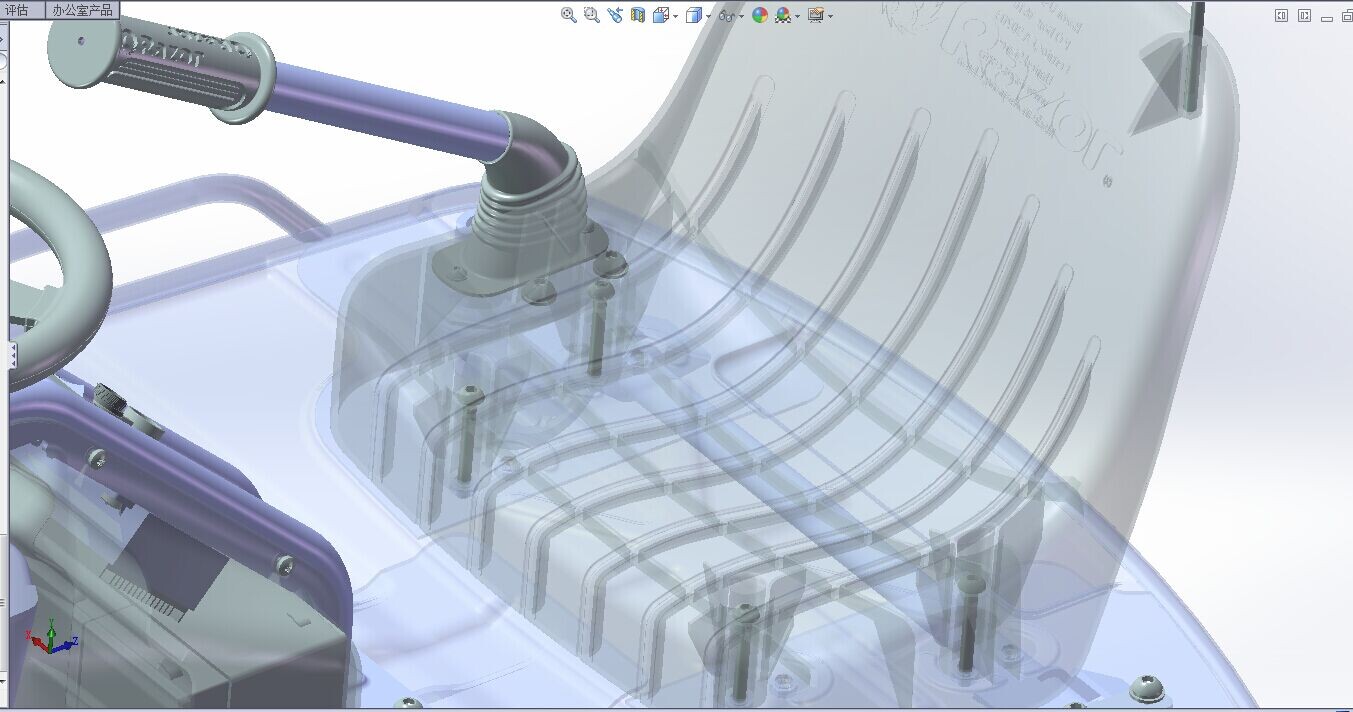Select the Zoom to Area tool
The width and height of the screenshot is (1353, 712).
pos(592,15)
